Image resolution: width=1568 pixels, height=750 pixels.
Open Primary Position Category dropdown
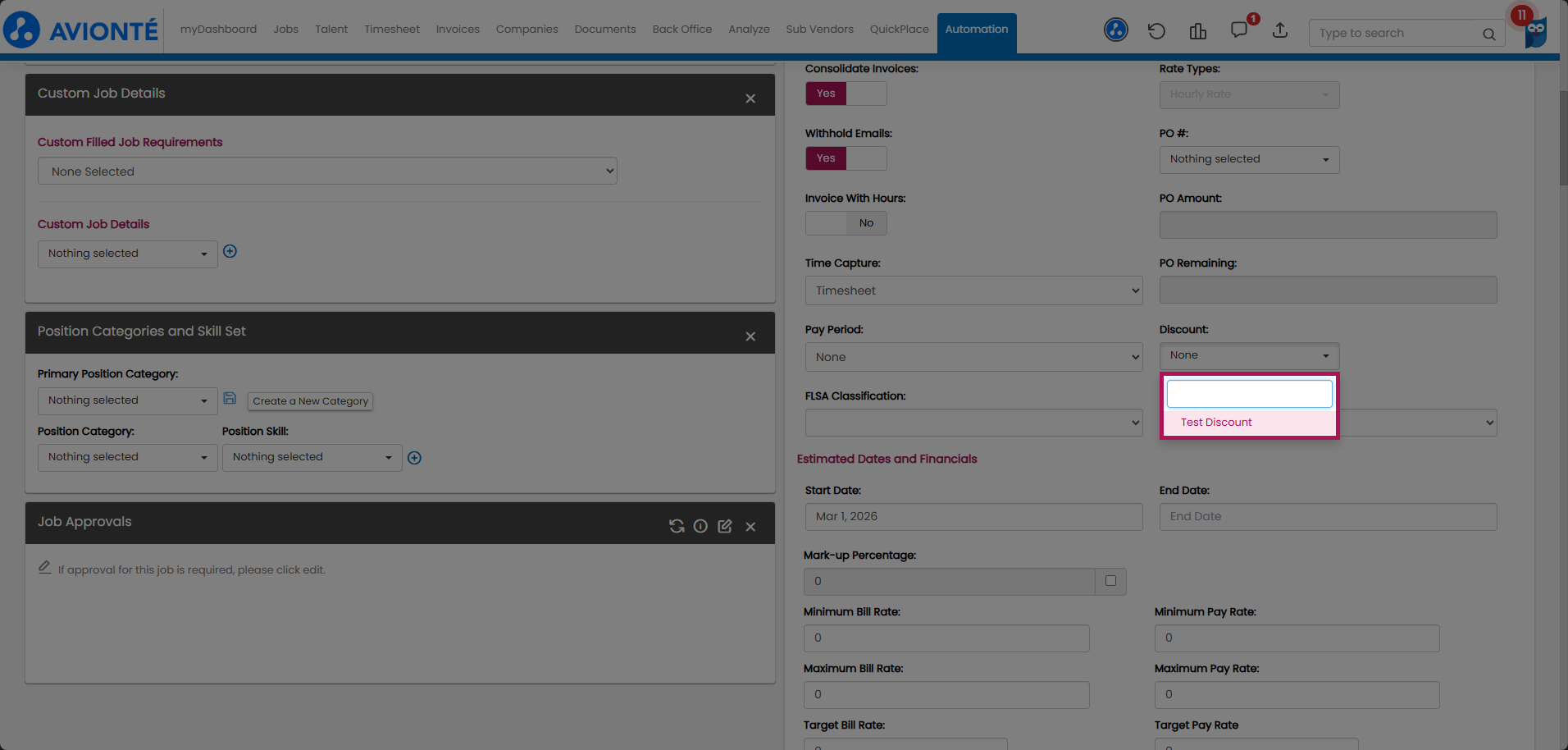pyautogui.click(x=128, y=400)
